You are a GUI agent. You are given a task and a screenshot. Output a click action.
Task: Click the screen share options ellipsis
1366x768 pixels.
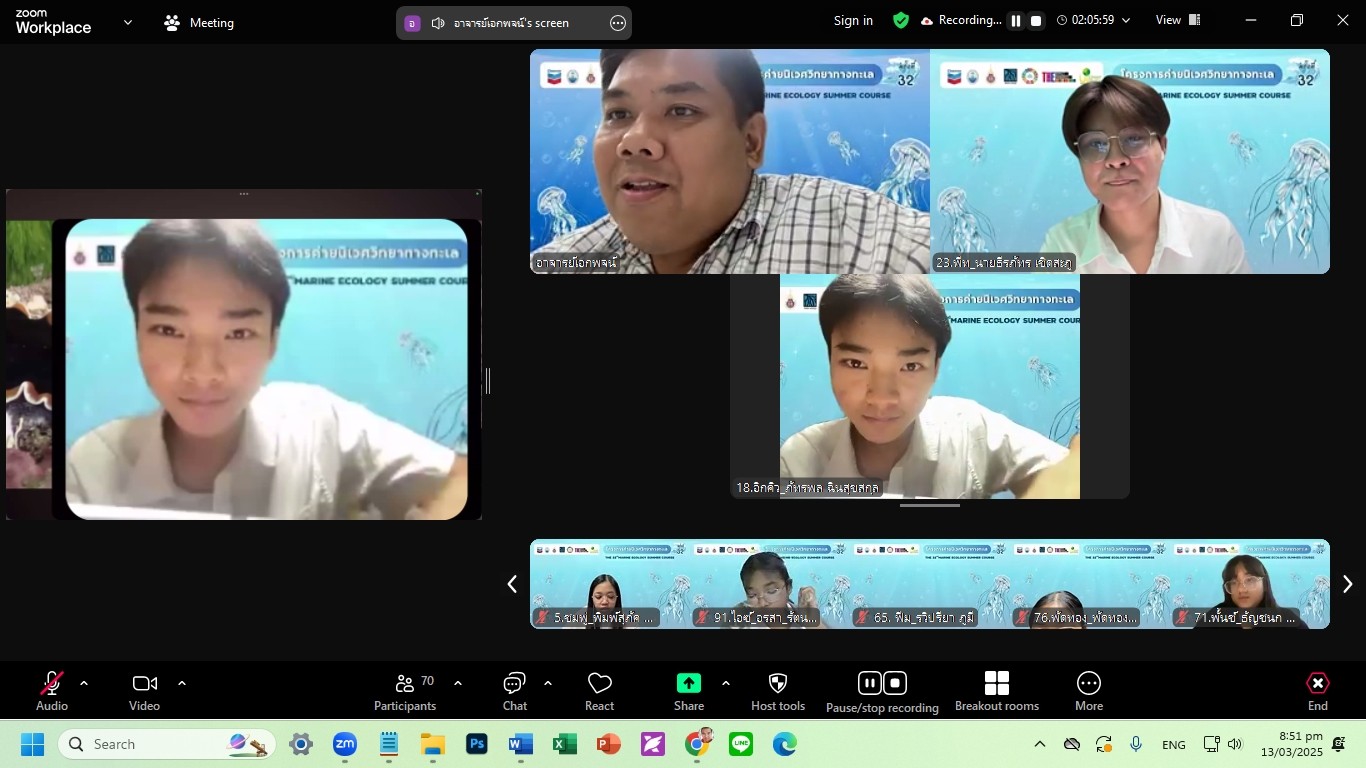point(618,23)
